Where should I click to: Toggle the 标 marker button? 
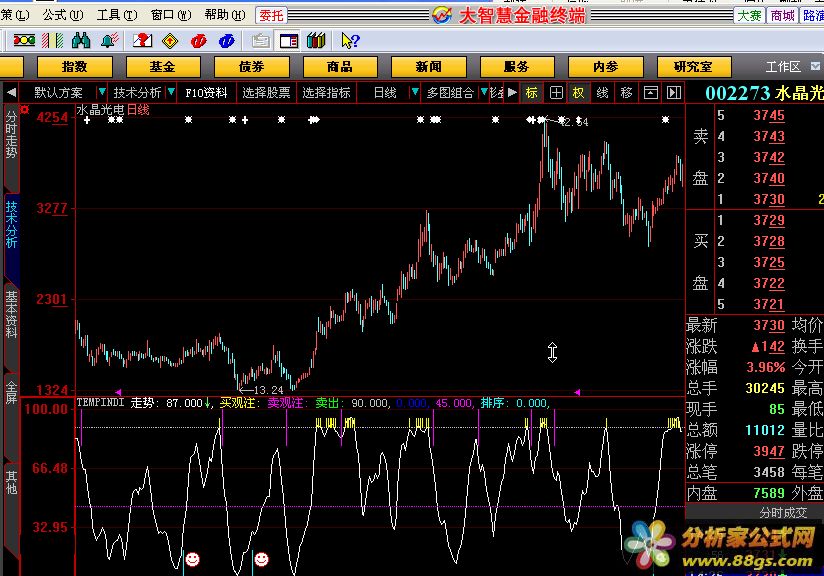coord(532,93)
